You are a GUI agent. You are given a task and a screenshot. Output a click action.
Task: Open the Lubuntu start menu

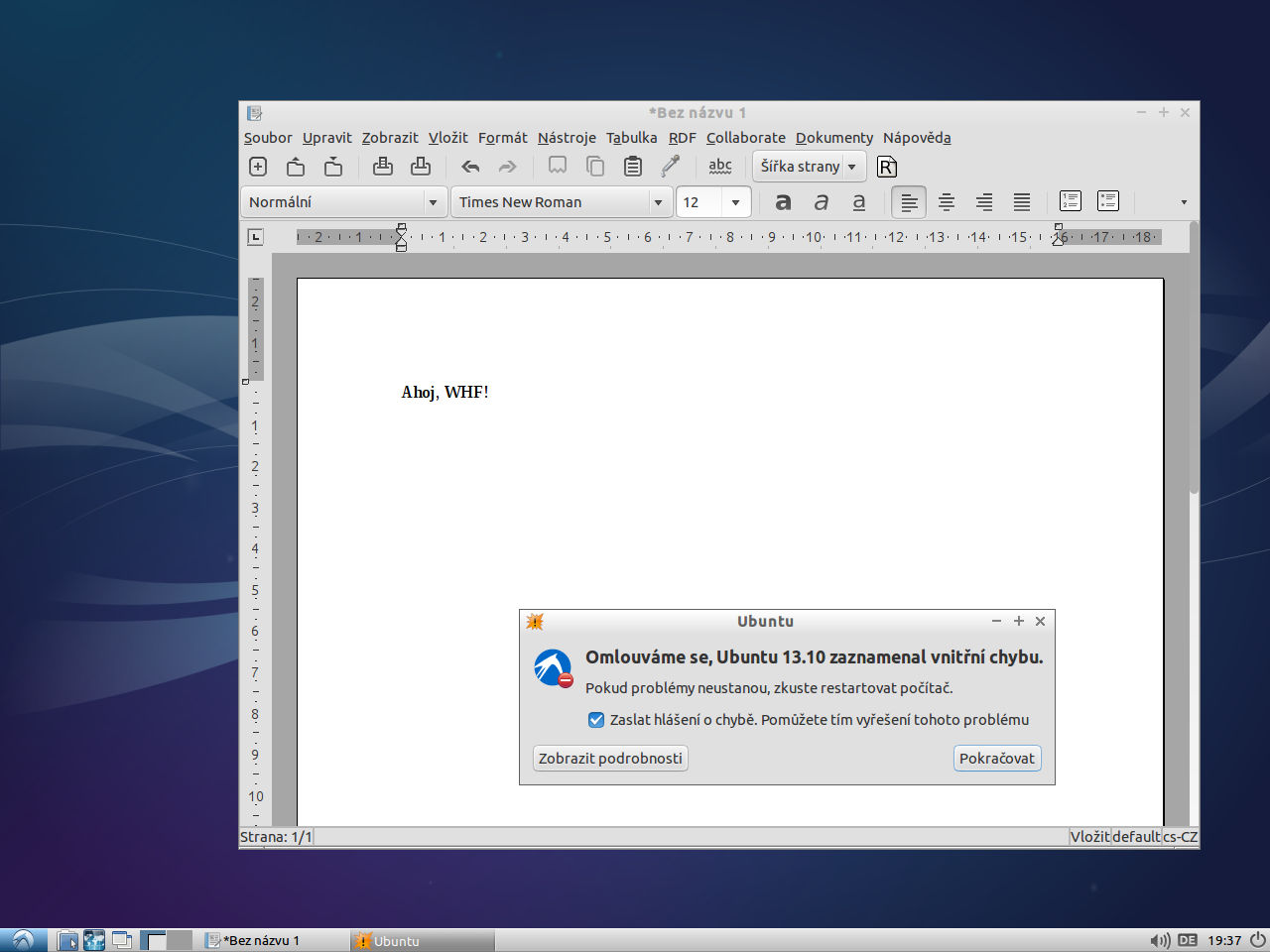coord(23,940)
